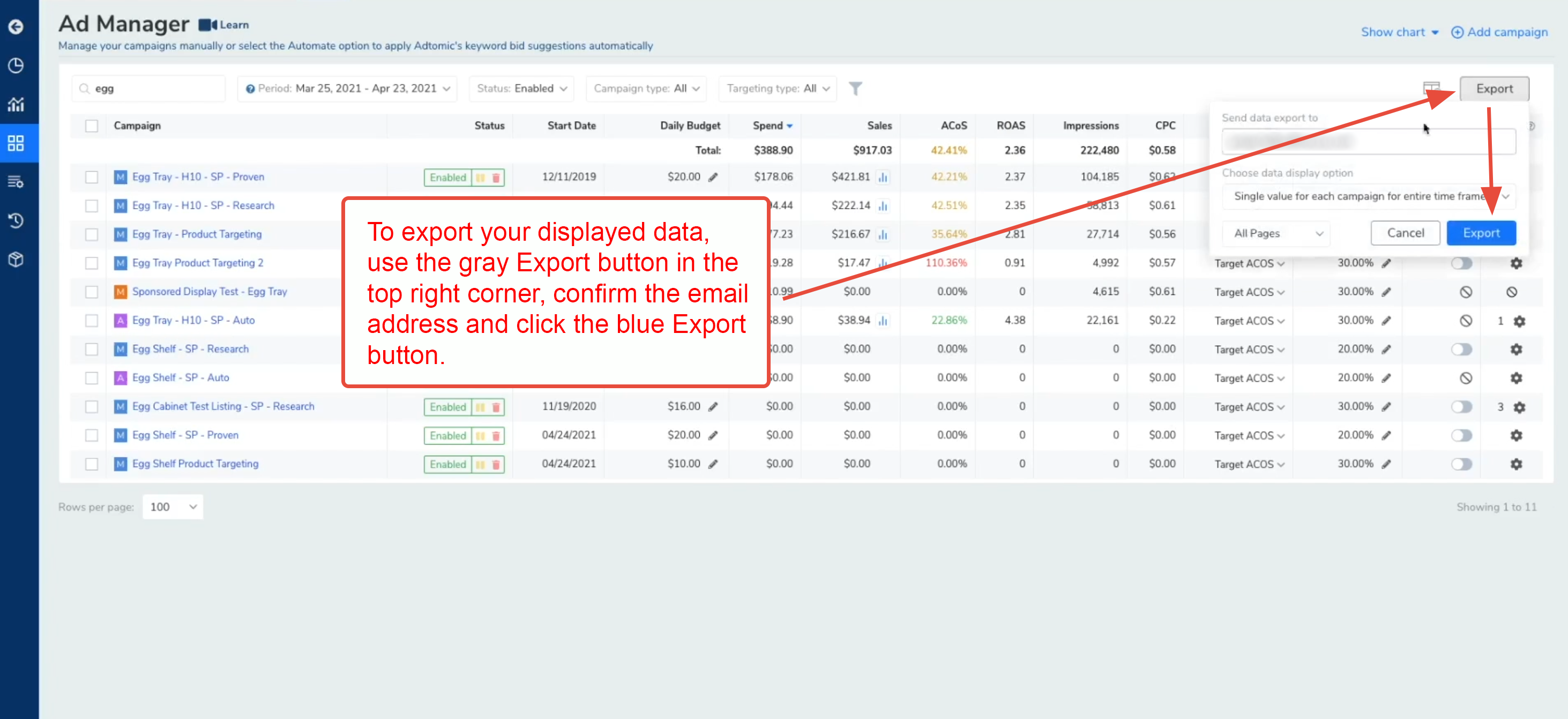Sort by the ACoS column header
Image resolution: width=1568 pixels, height=719 pixels.
coord(953,126)
